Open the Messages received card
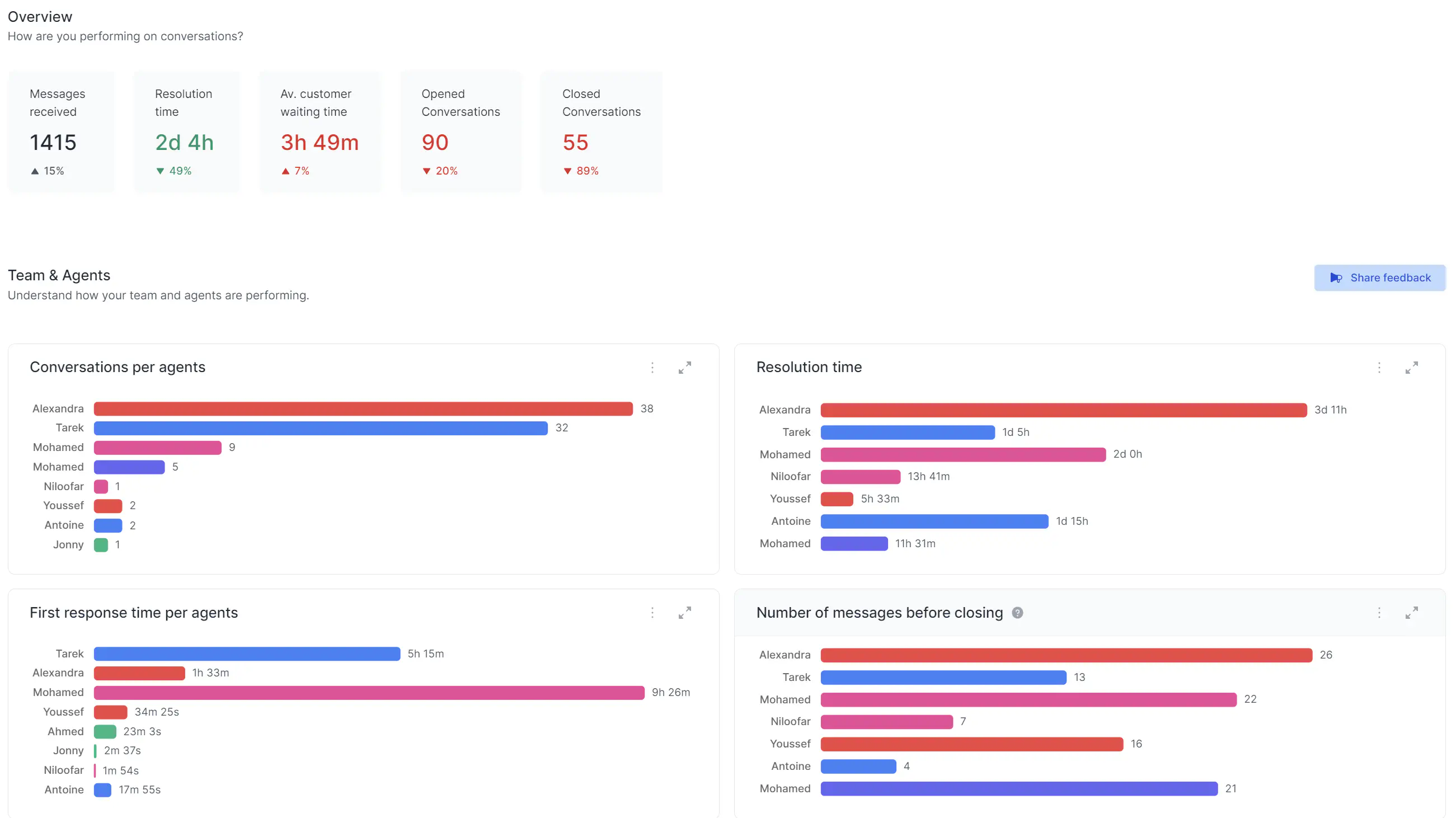Image resolution: width=1456 pixels, height=818 pixels. (x=61, y=131)
